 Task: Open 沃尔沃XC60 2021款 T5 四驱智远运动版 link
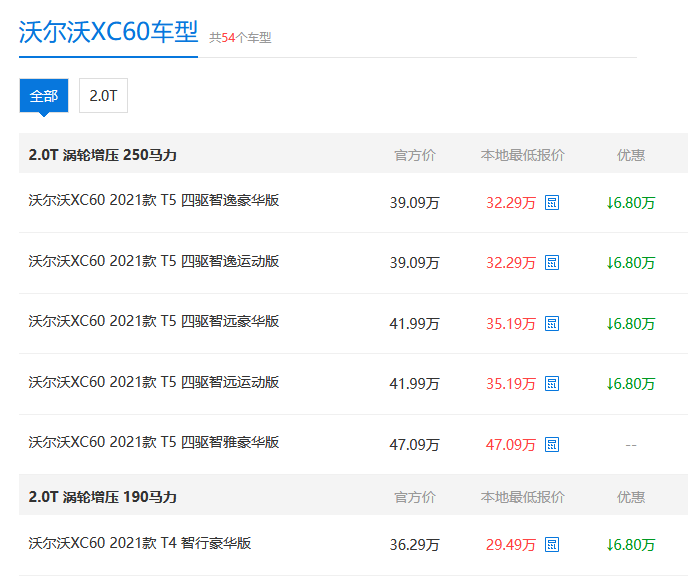(x=154, y=382)
